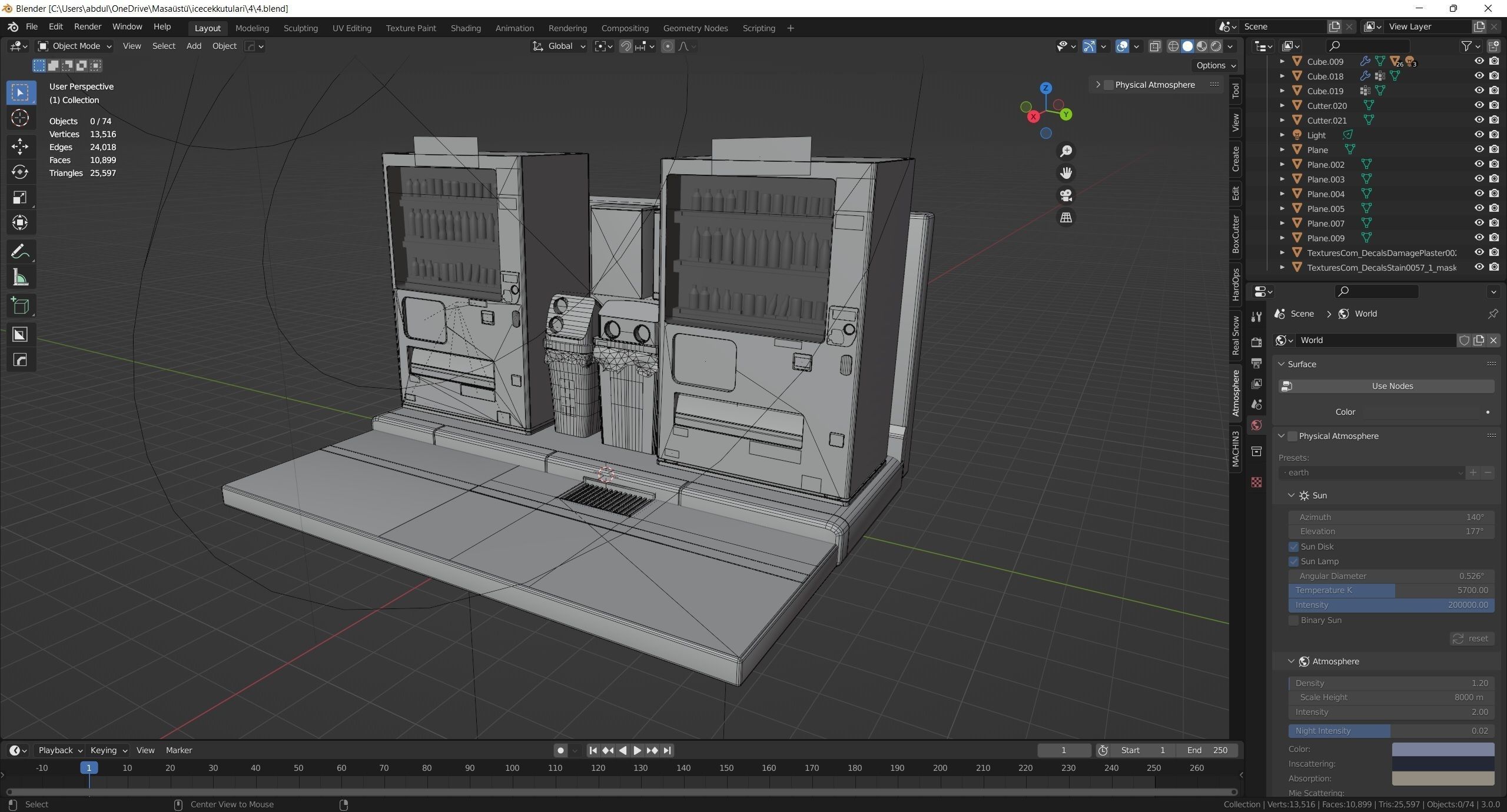Switch to the Geometry Nodes workspace tab
This screenshot has width=1507, height=812.
695,28
